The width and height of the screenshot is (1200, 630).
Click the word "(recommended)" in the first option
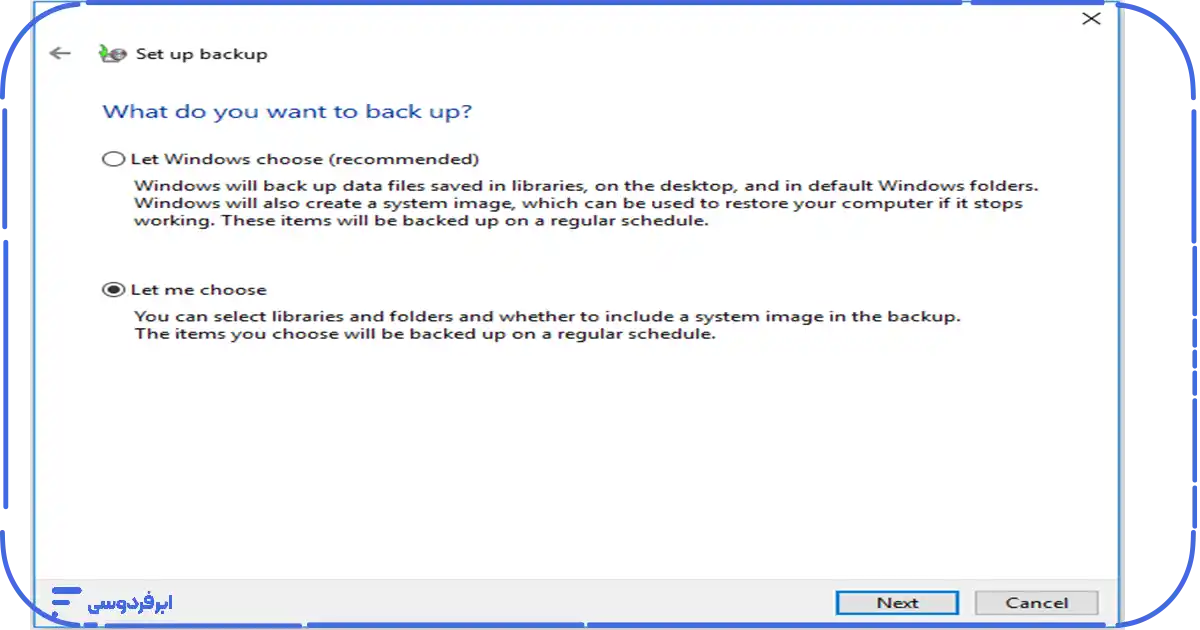point(422,159)
